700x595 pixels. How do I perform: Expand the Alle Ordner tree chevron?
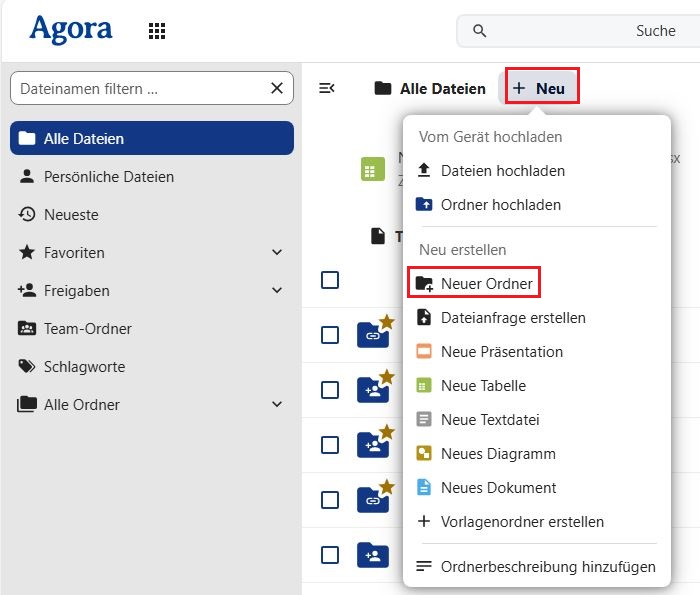pyautogui.click(x=277, y=405)
